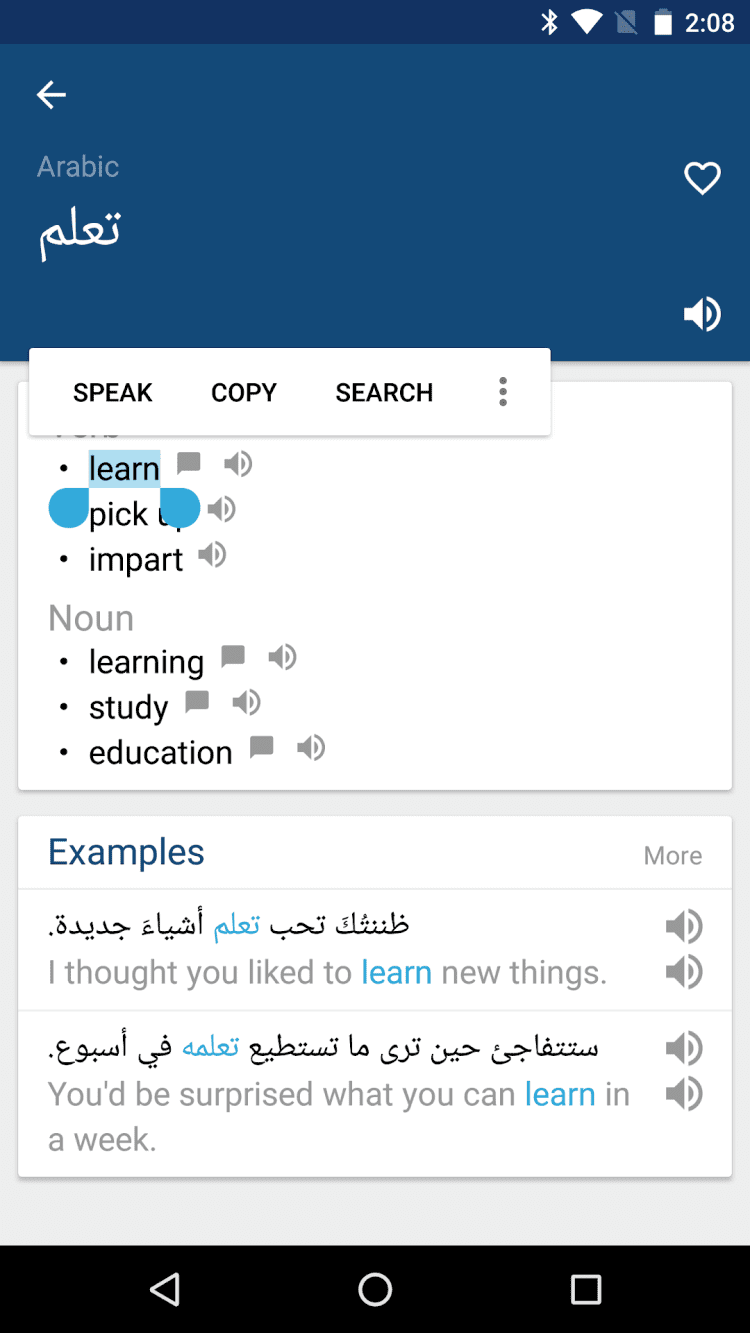The width and height of the screenshot is (750, 1333).
Task: Select SEARCH in the selection menu
Action: (384, 392)
